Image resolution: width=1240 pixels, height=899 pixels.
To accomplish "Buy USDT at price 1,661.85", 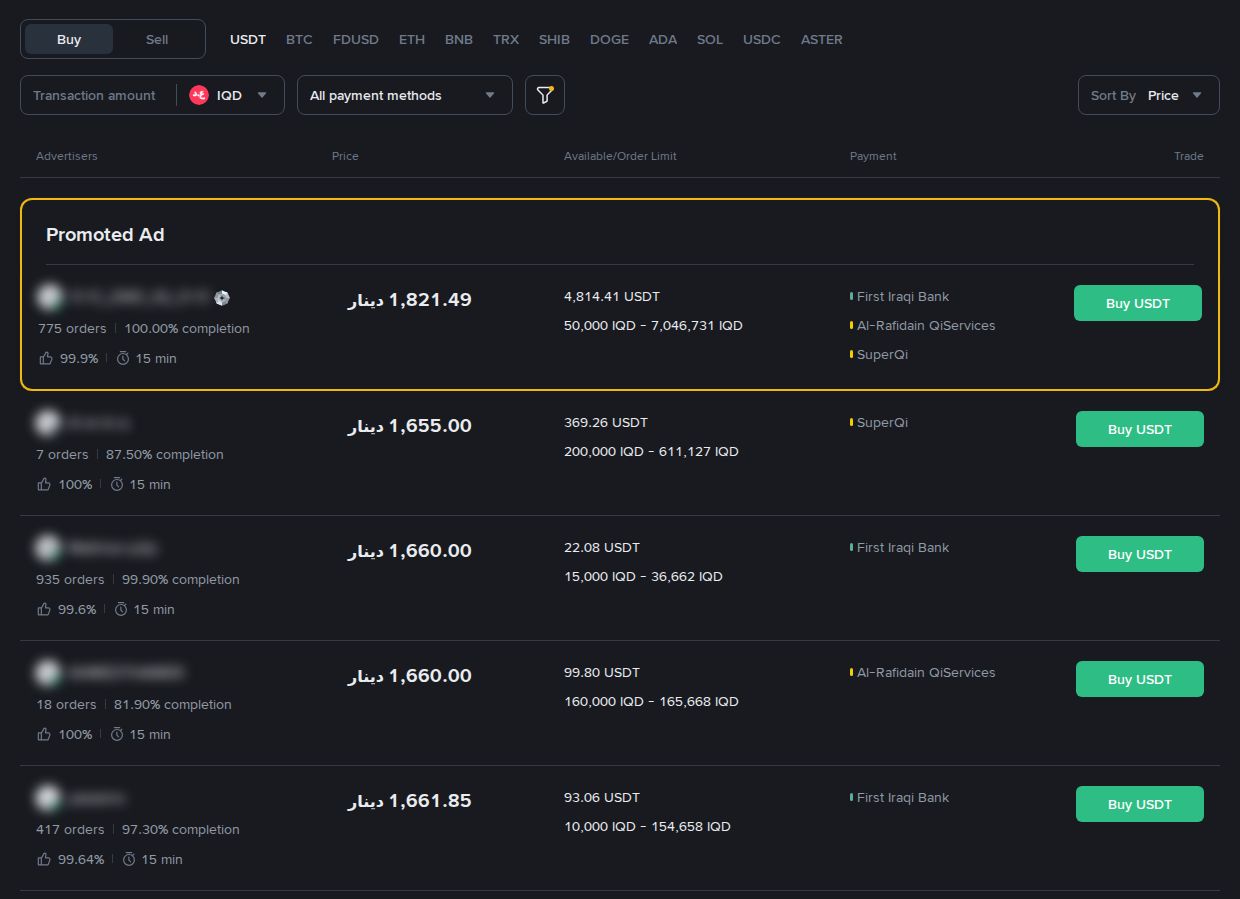I will coord(1140,804).
